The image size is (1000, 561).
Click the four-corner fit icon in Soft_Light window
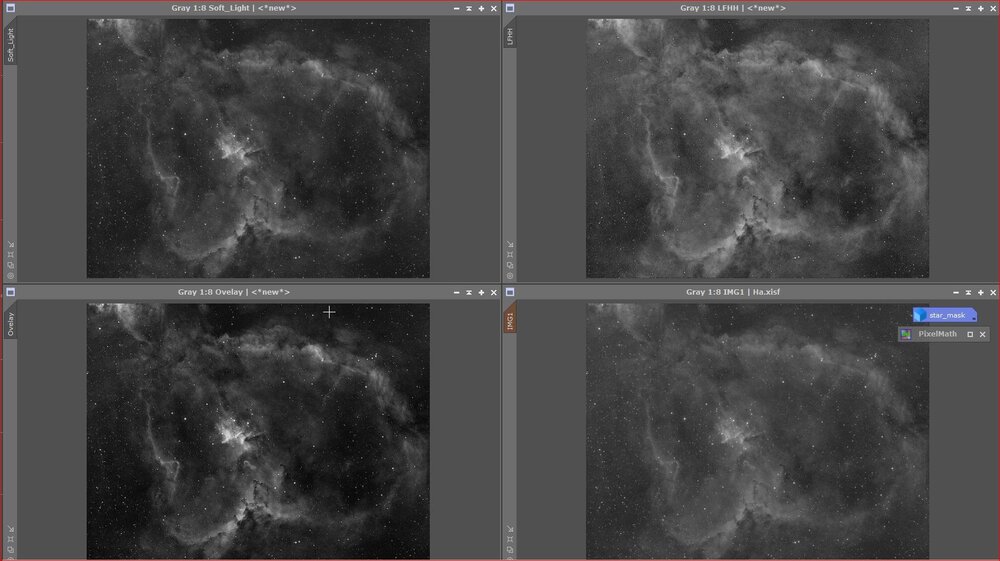click(11, 255)
